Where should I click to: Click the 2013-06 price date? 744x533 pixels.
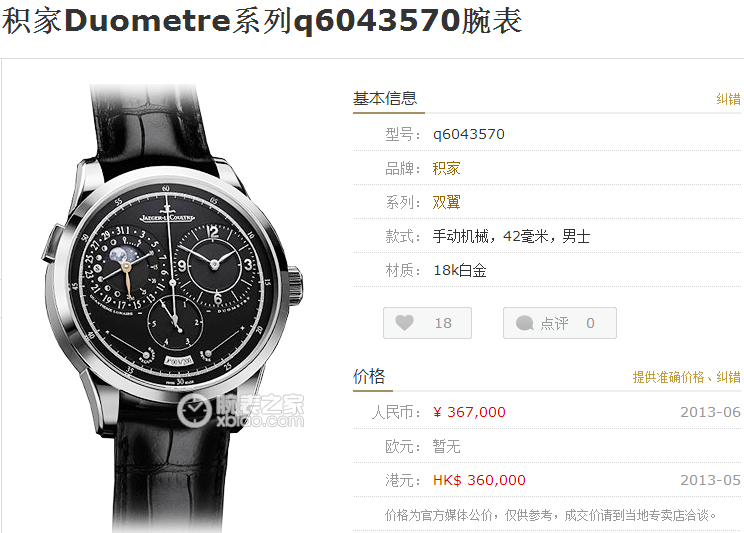click(x=710, y=412)
